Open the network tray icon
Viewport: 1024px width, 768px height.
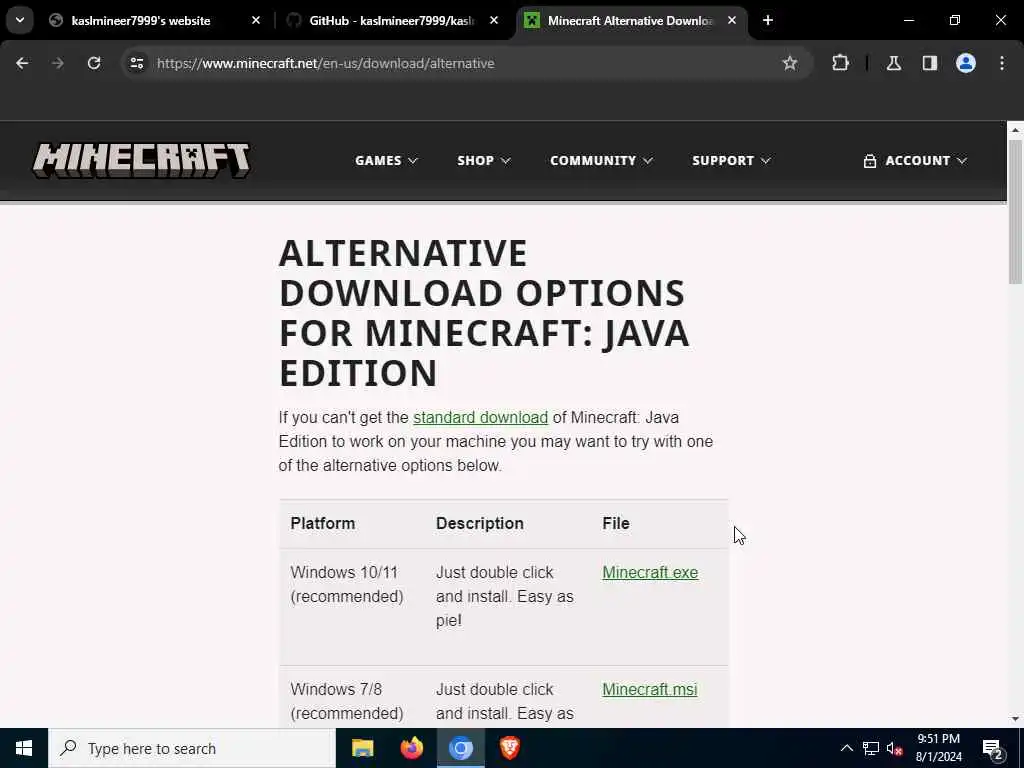pyautogui.click(x=871, y=748)
